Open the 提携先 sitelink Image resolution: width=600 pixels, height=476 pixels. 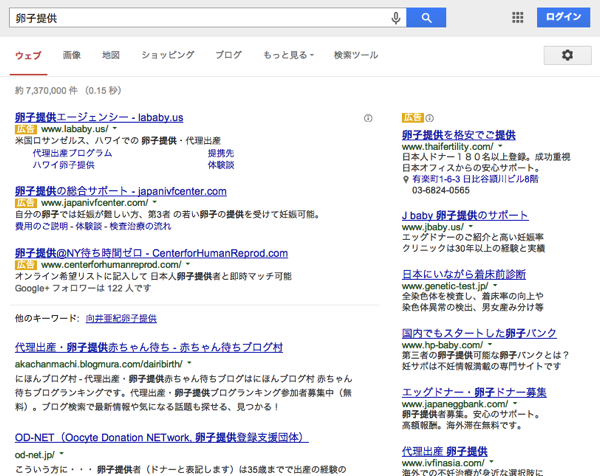click(x=221, y=153)
